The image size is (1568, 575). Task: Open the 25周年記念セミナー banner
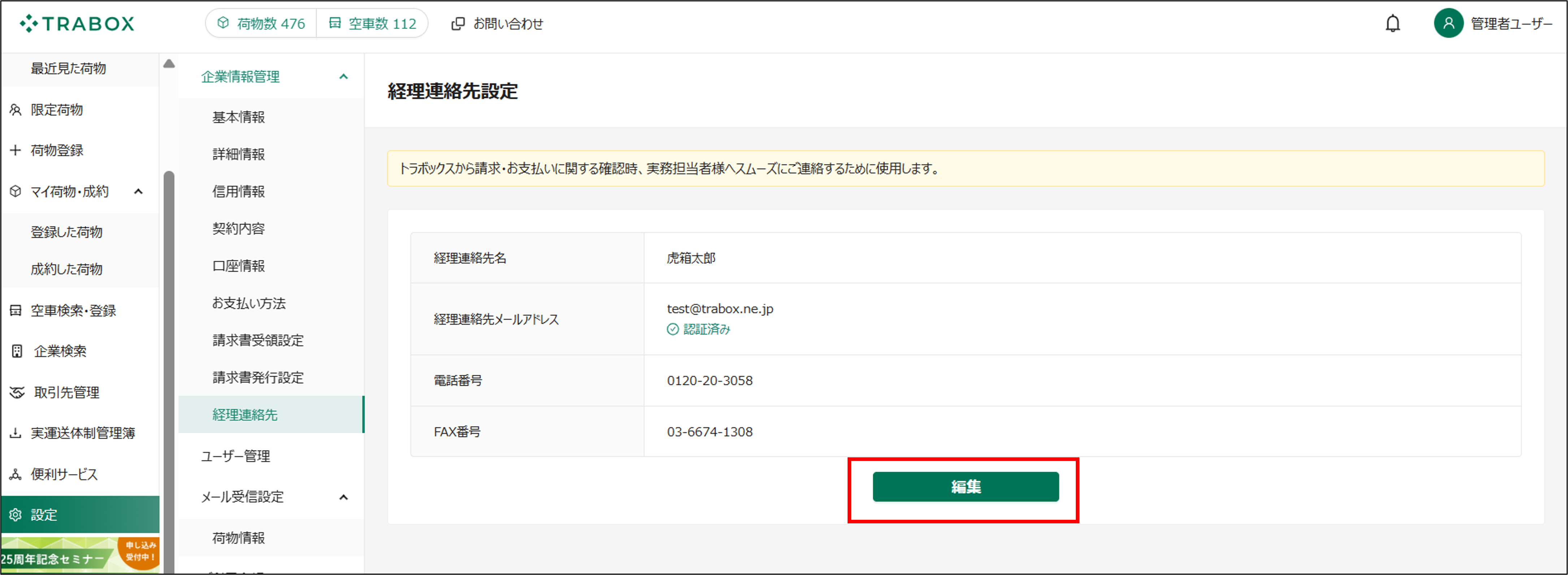coord(80,554)
